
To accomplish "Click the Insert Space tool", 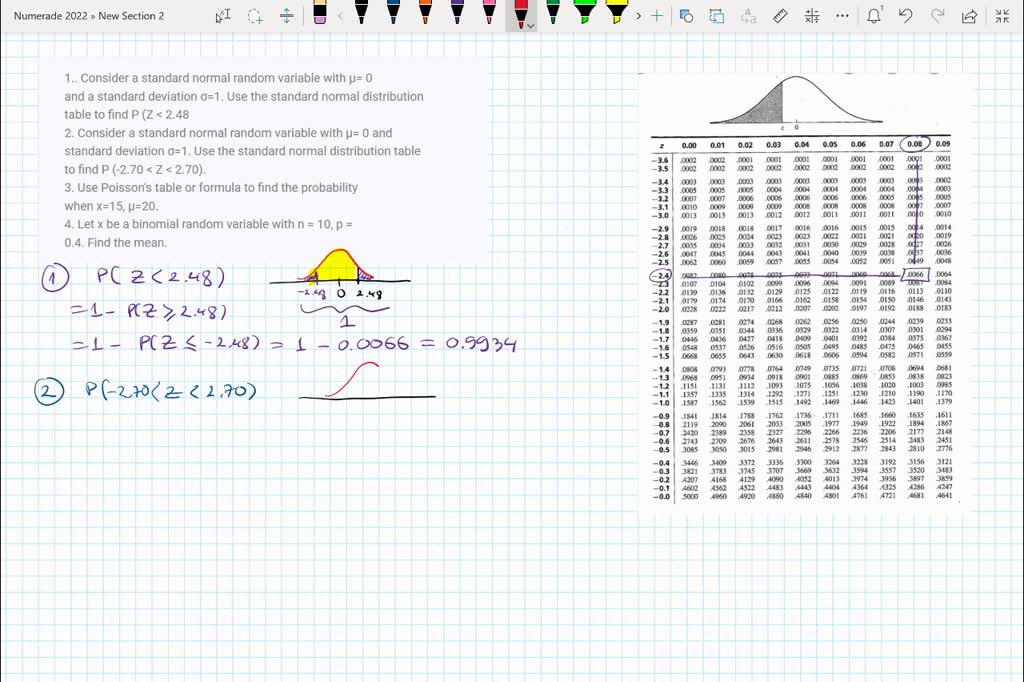I will coord(287,16).
